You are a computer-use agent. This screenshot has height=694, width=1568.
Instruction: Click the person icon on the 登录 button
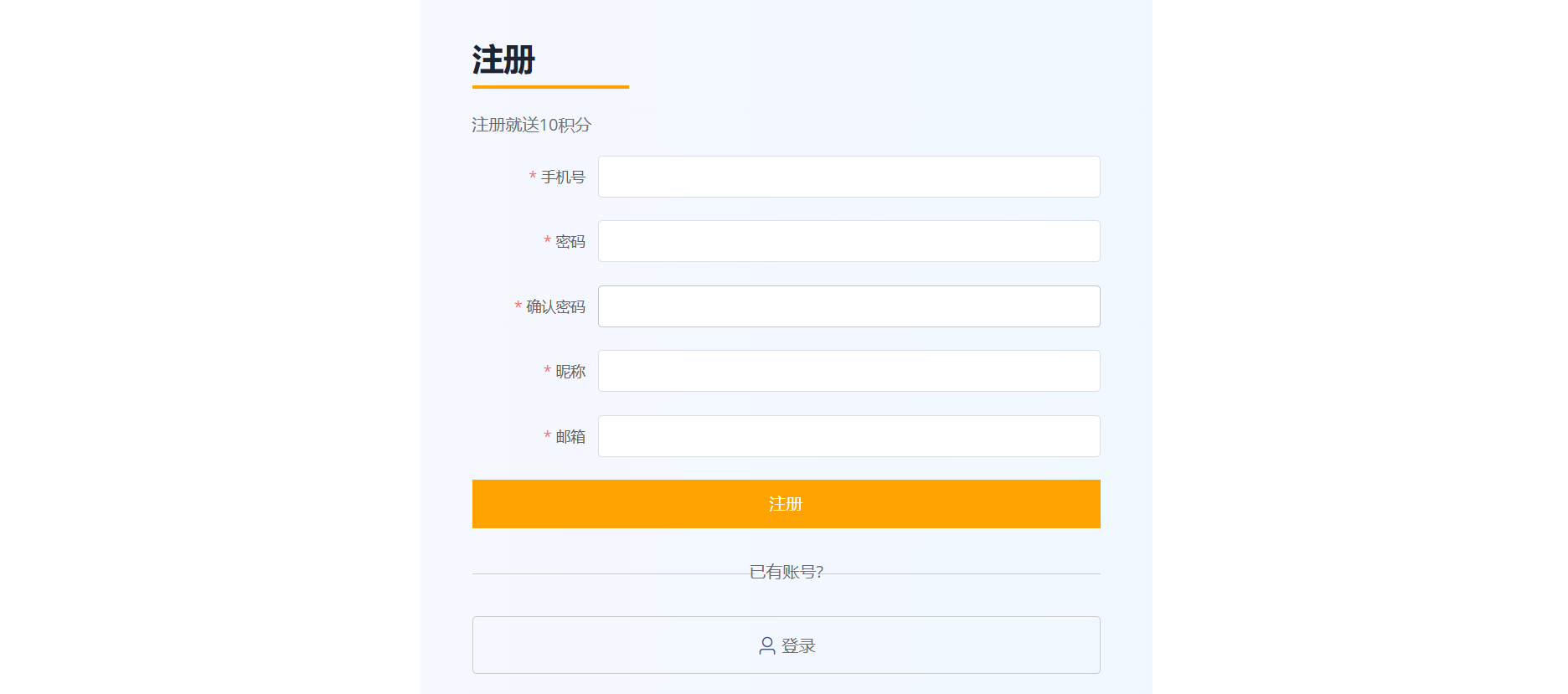[765, 645]
